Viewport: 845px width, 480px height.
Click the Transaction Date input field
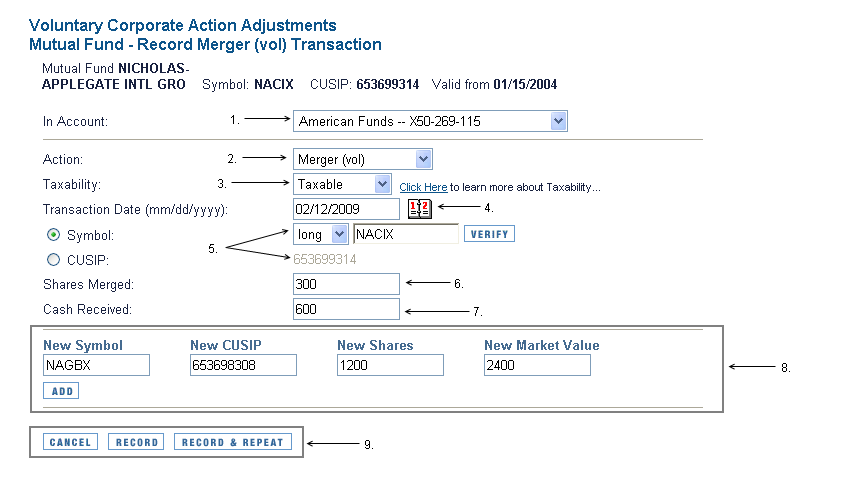tap(346, 209)
